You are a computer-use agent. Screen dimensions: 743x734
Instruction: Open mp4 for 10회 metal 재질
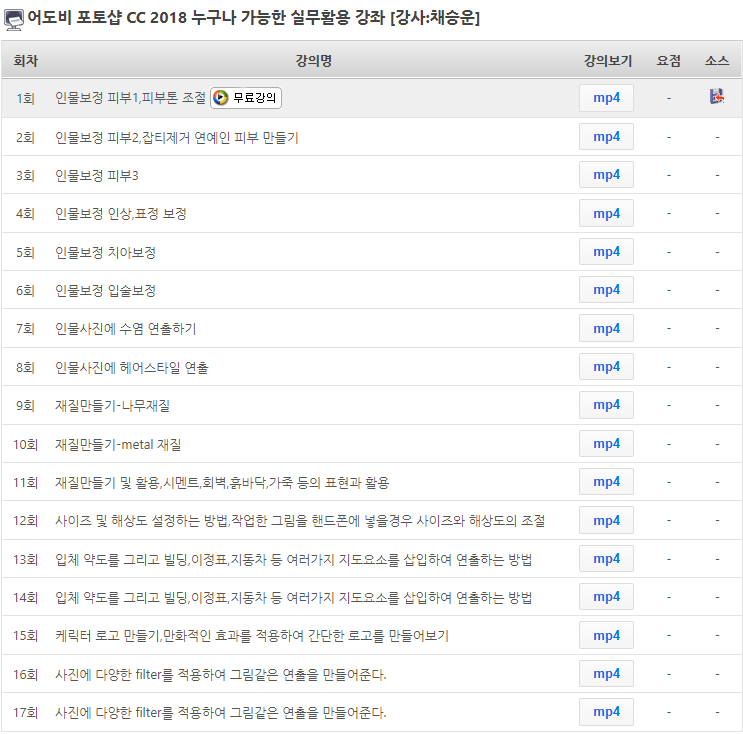pos(606,444)
